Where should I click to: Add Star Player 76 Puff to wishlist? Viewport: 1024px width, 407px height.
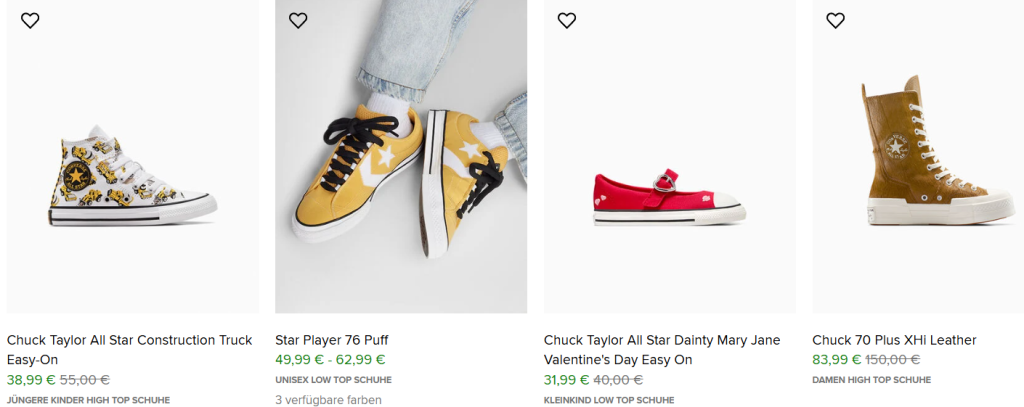pyautogui.click(x=298, y=21)
